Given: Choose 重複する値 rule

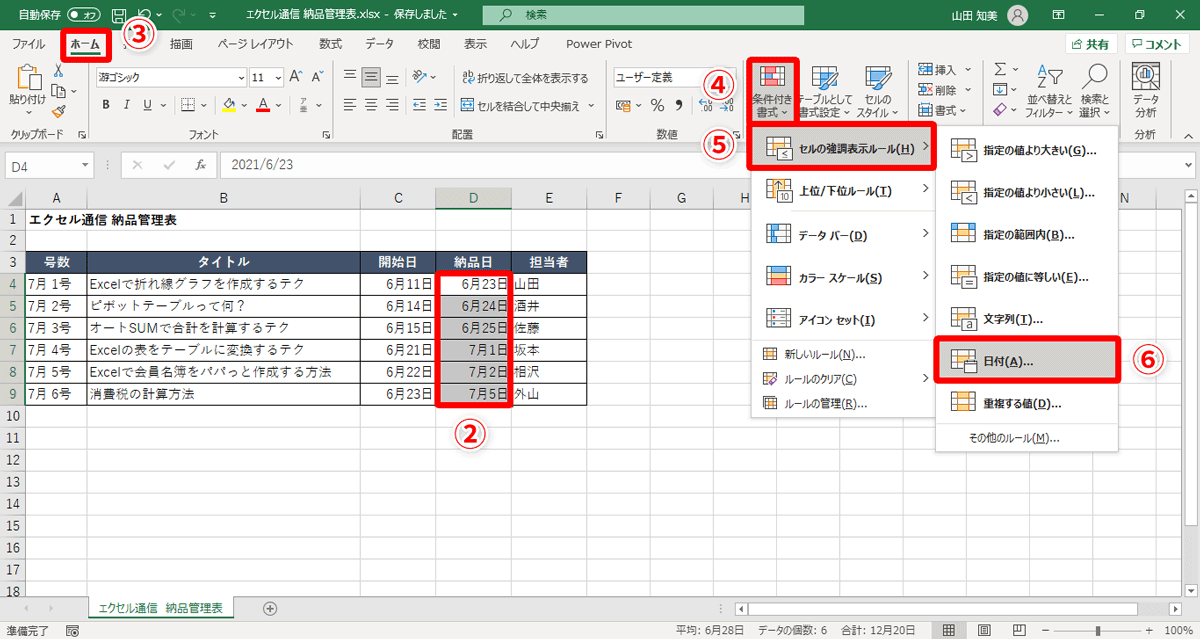Looking at the screenshot, I should click(x=1027, y=403).
